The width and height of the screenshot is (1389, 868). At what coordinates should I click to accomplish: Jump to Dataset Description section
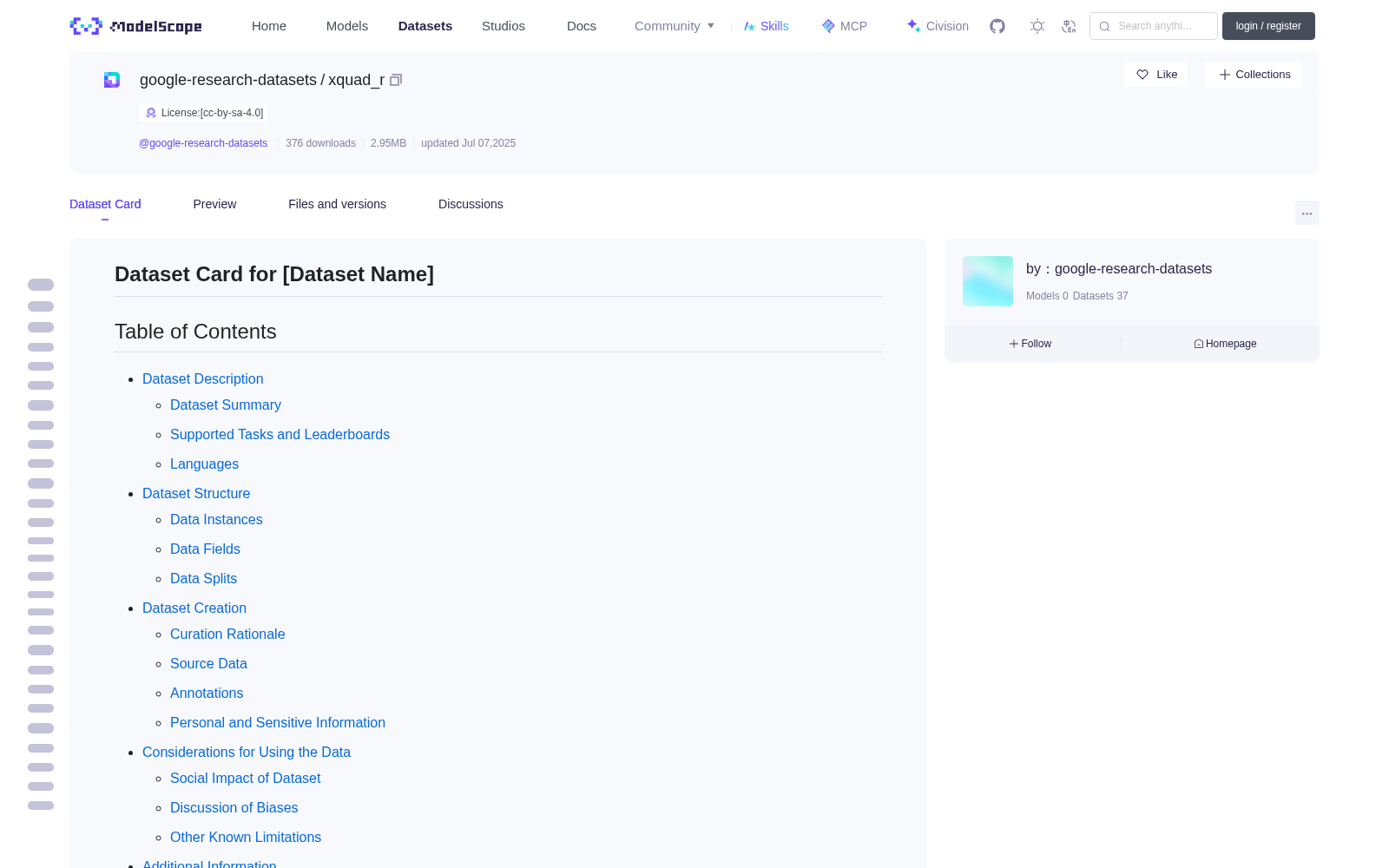tap(203, 378)
